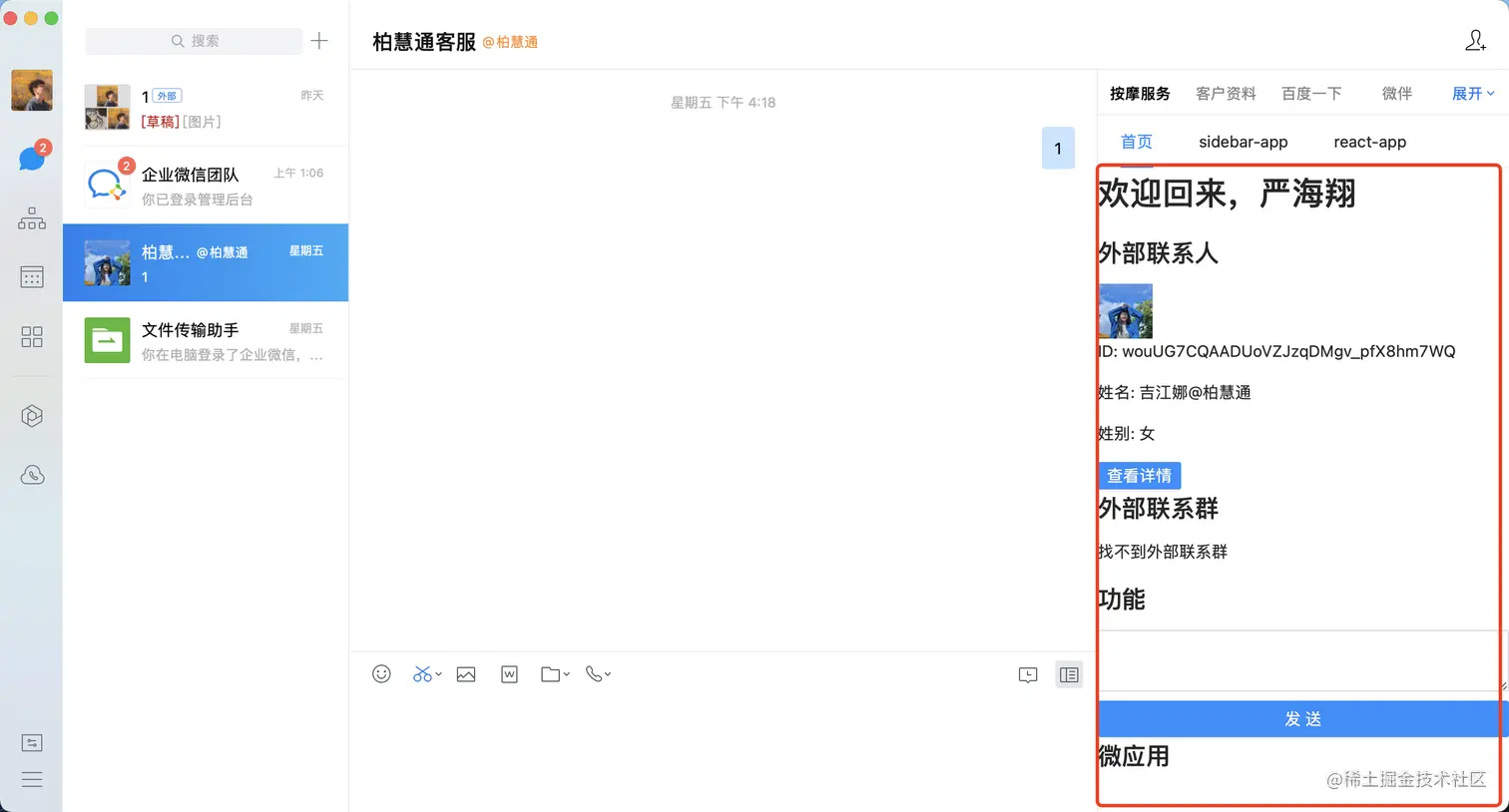This screenshot has height=812, width=1509.
Task: Open the collapse panel icon near sidebar bottom
Action: tap(32, 742)
